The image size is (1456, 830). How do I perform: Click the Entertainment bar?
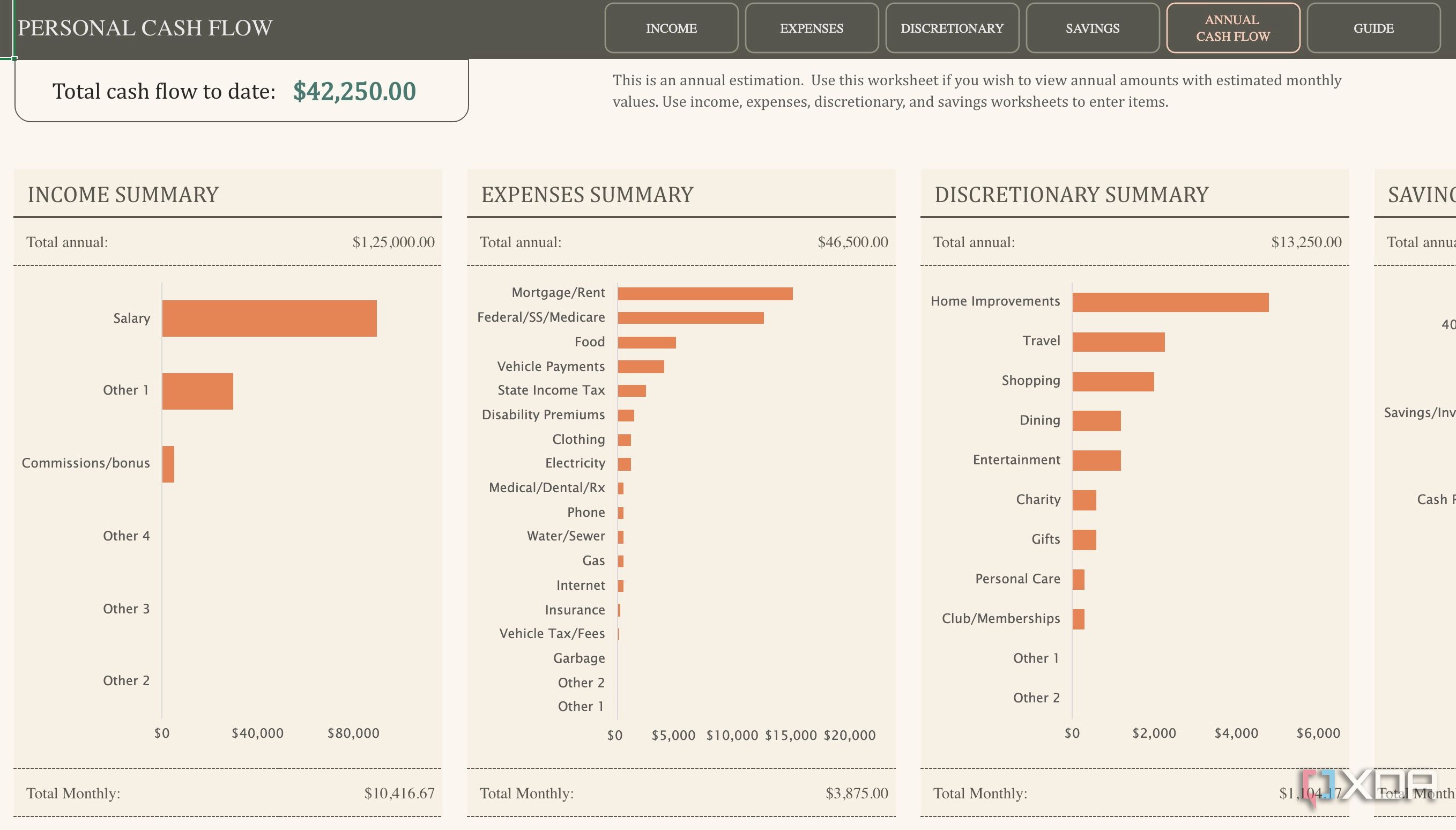click(x=1096, y=461)
